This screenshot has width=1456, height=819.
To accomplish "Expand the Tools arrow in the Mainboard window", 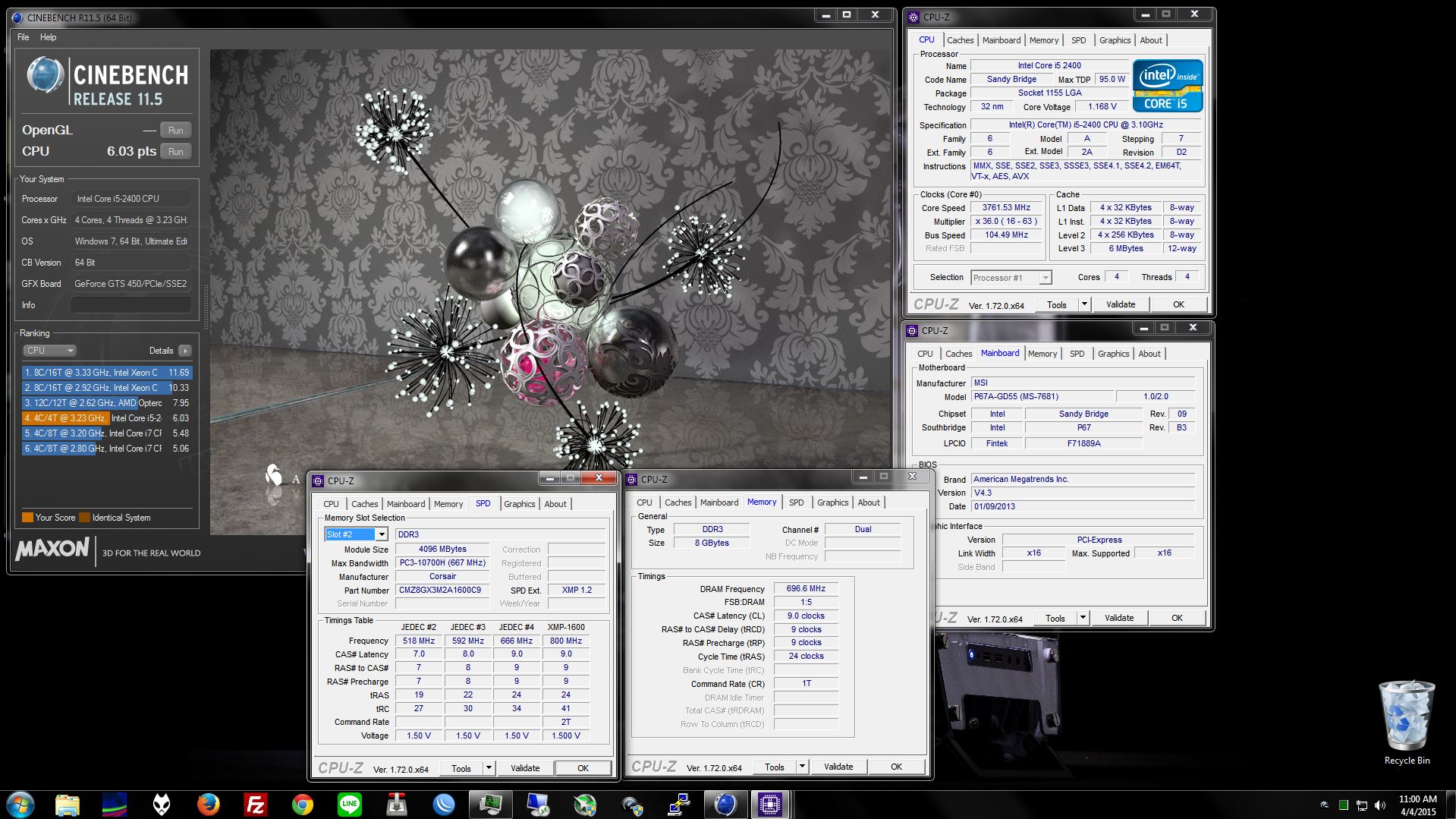I will click(1083, 618).
